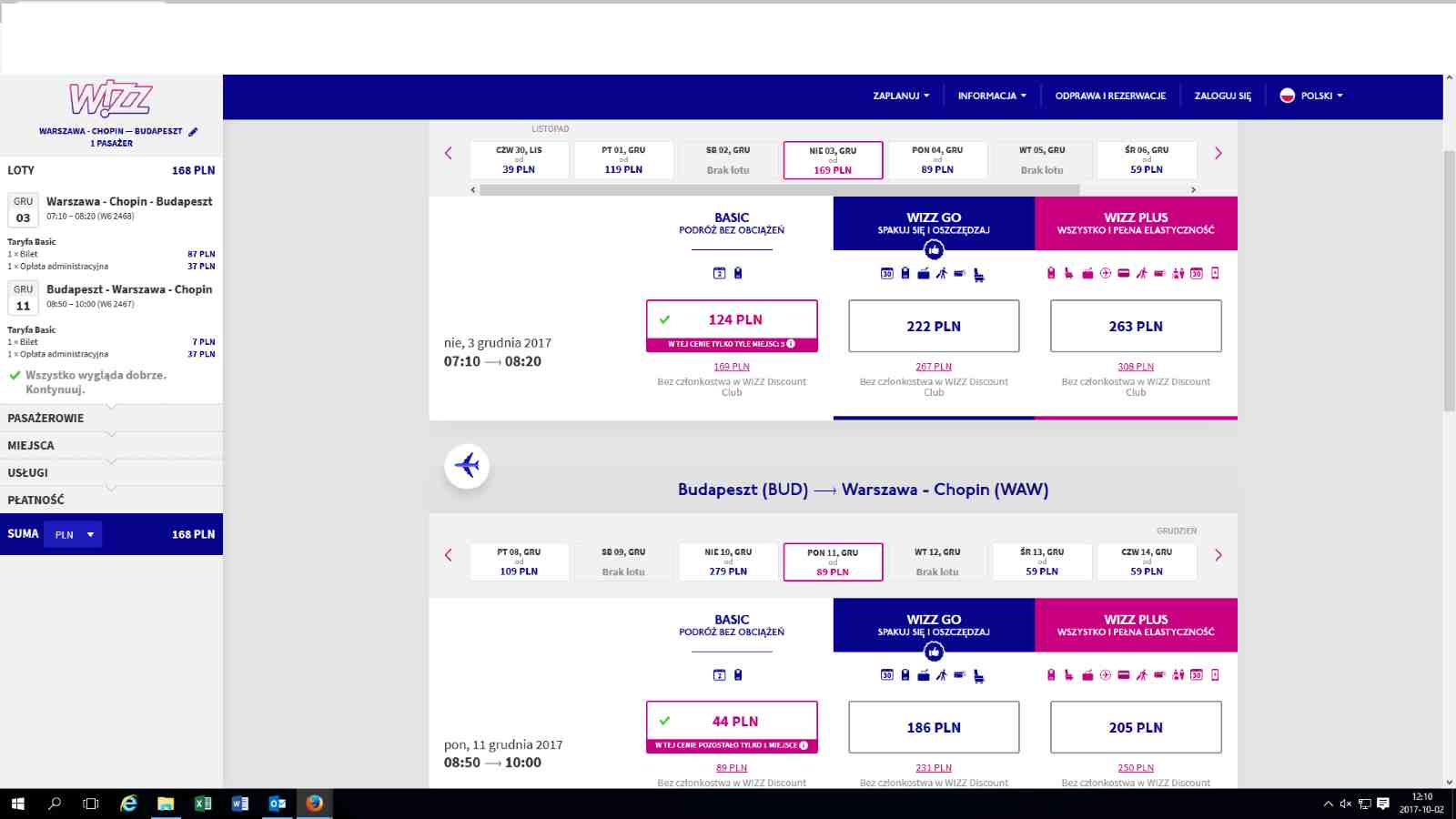Select the return Basic fare at 44 PLN

(732, 727)
